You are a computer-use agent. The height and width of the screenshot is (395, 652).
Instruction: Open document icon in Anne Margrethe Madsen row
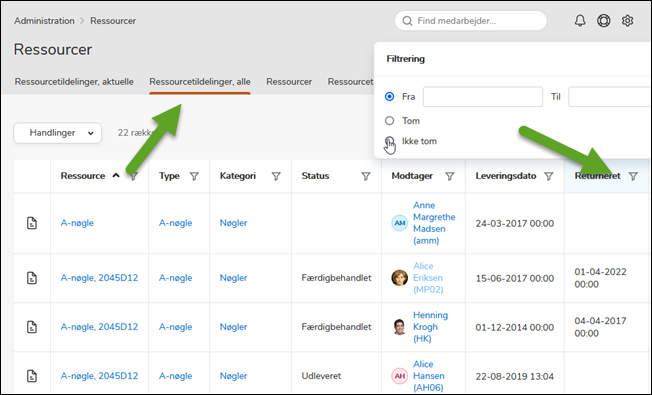click(32, 223)
